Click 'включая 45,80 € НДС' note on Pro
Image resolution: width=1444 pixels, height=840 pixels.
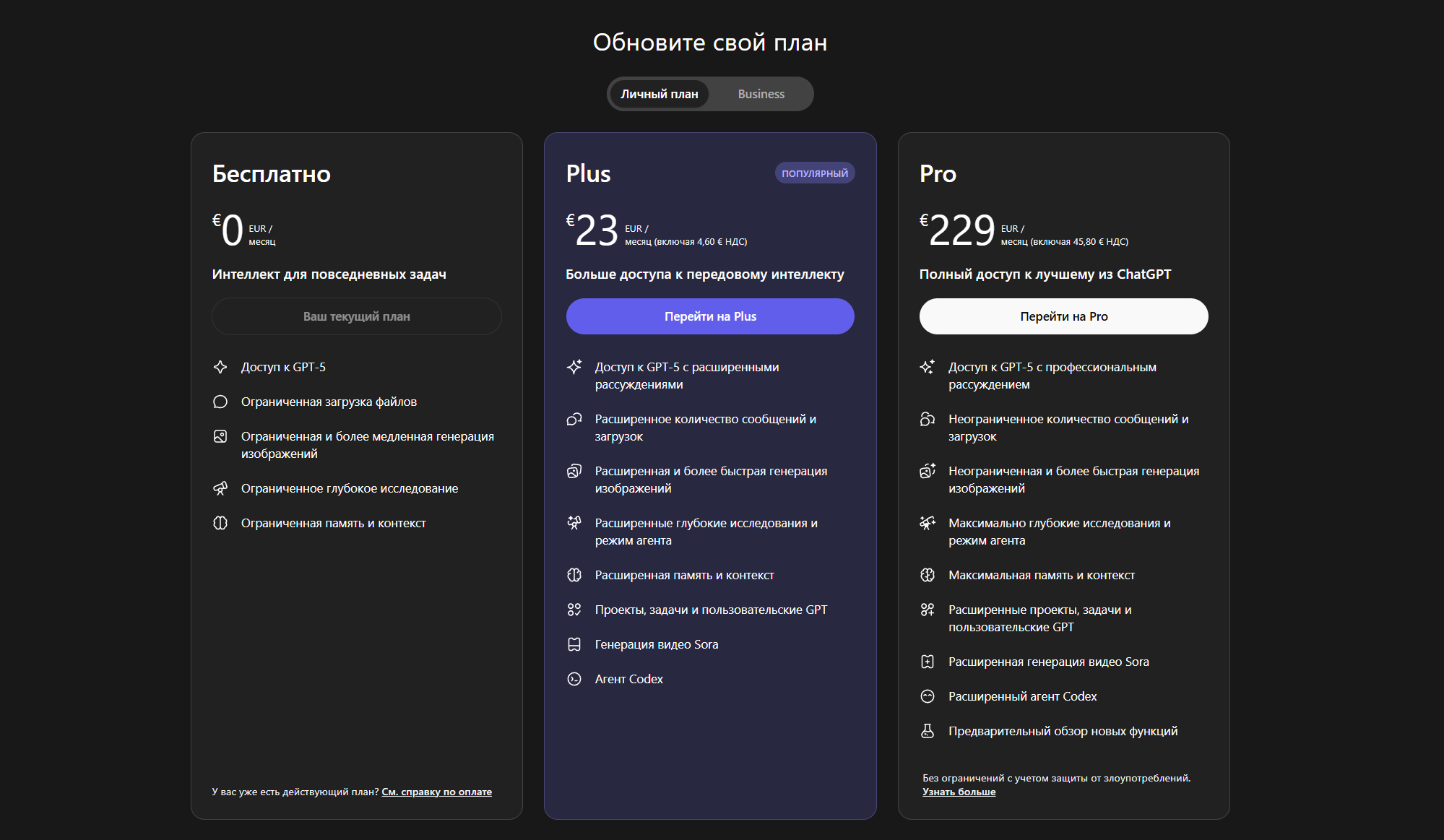1079,242
